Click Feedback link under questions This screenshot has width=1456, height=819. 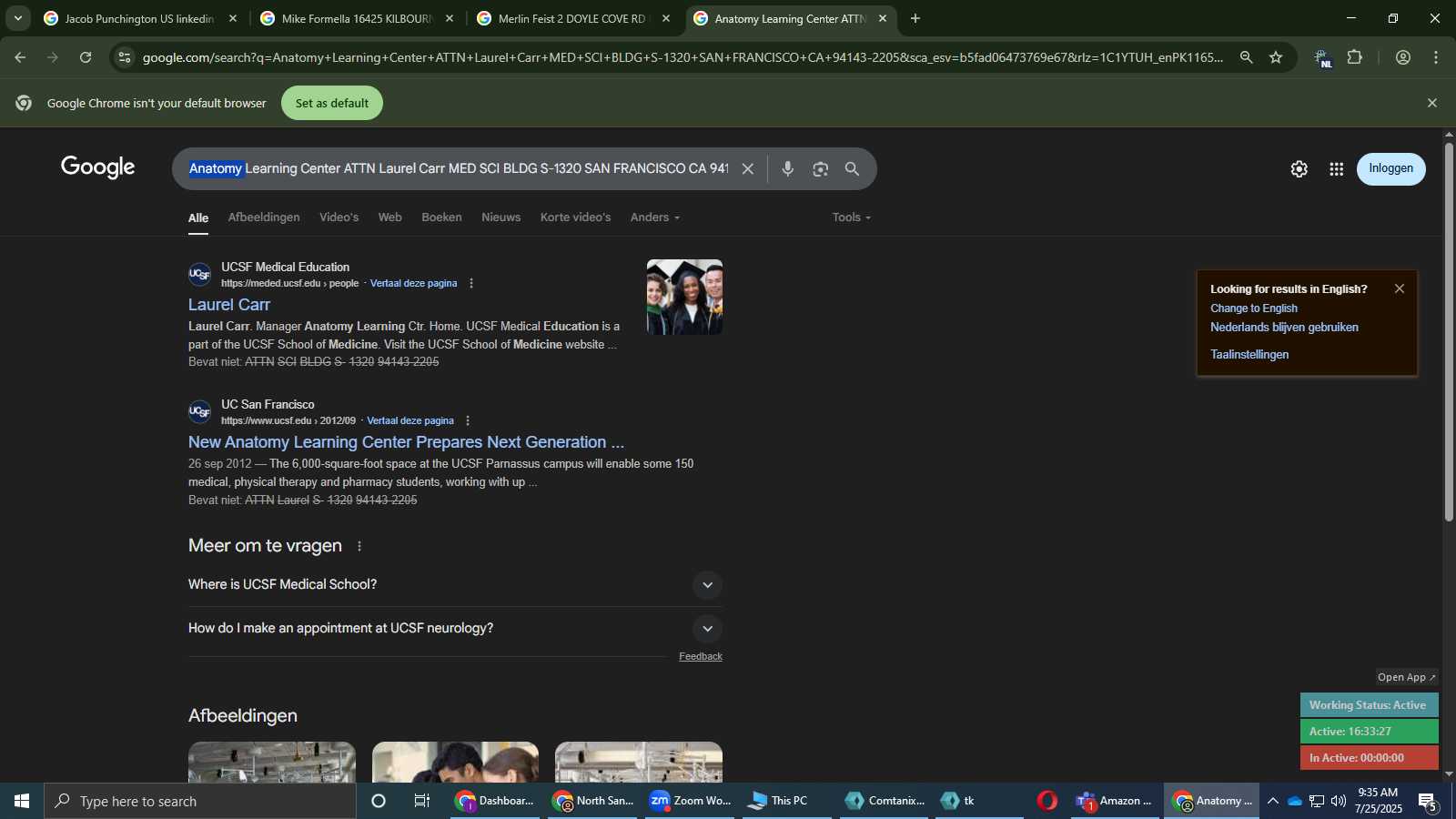701,656
